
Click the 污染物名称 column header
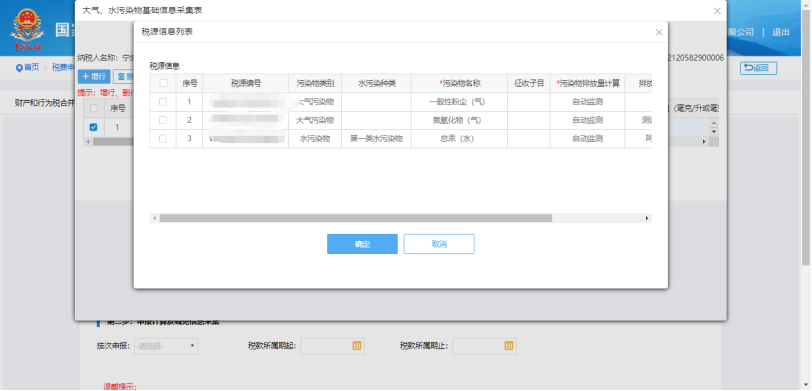click(x=460, y=83)
